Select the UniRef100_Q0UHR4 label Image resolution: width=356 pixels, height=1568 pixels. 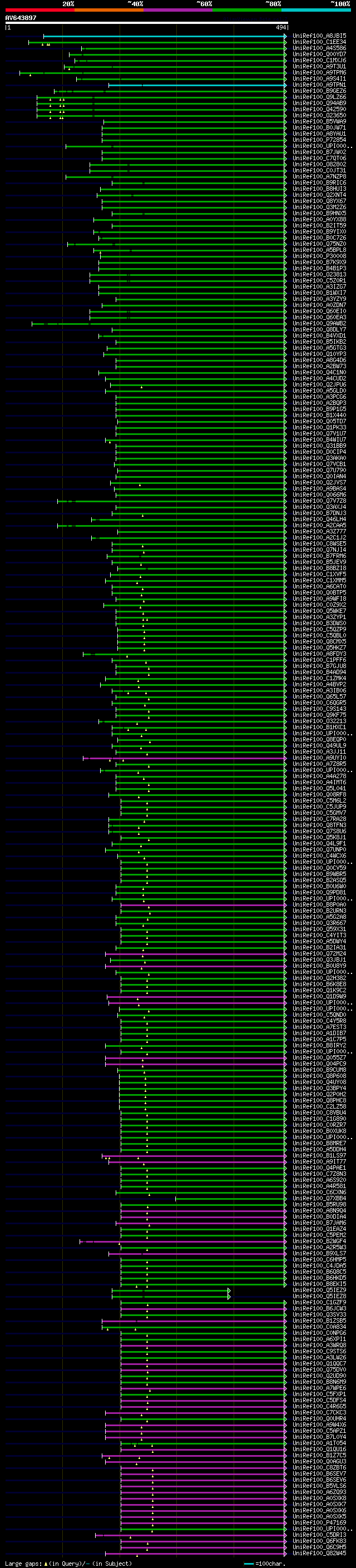pyautogui.click(x=319, y=1419)
